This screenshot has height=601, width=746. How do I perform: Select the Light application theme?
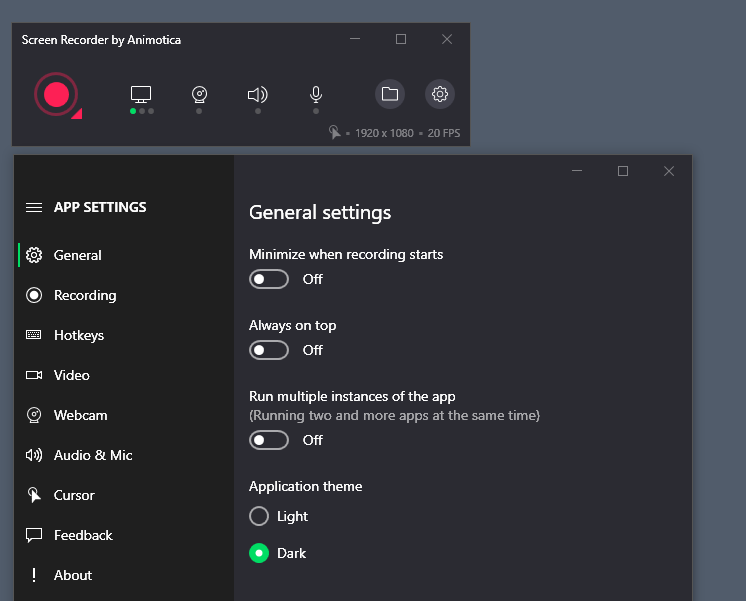pos(259,516)
